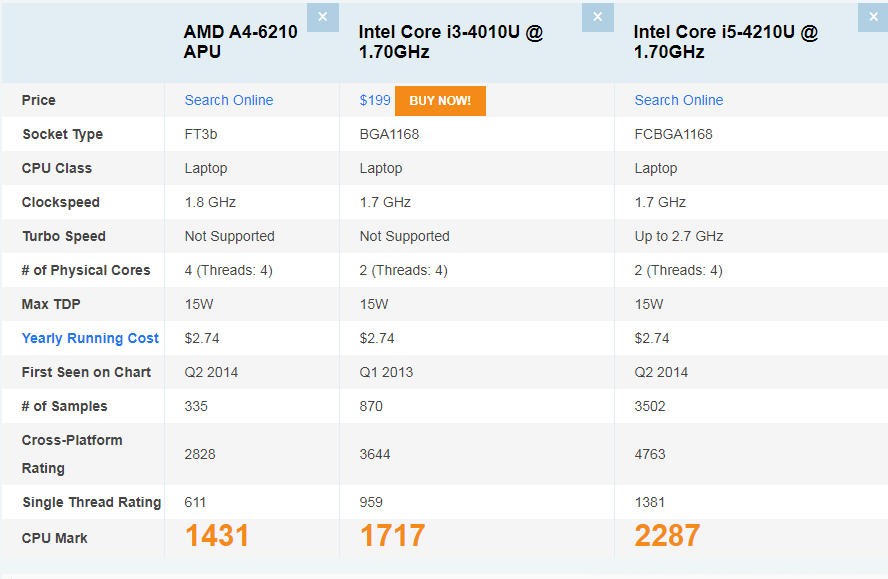
Task: Click the $199 price link
Action: pos(375,100)
